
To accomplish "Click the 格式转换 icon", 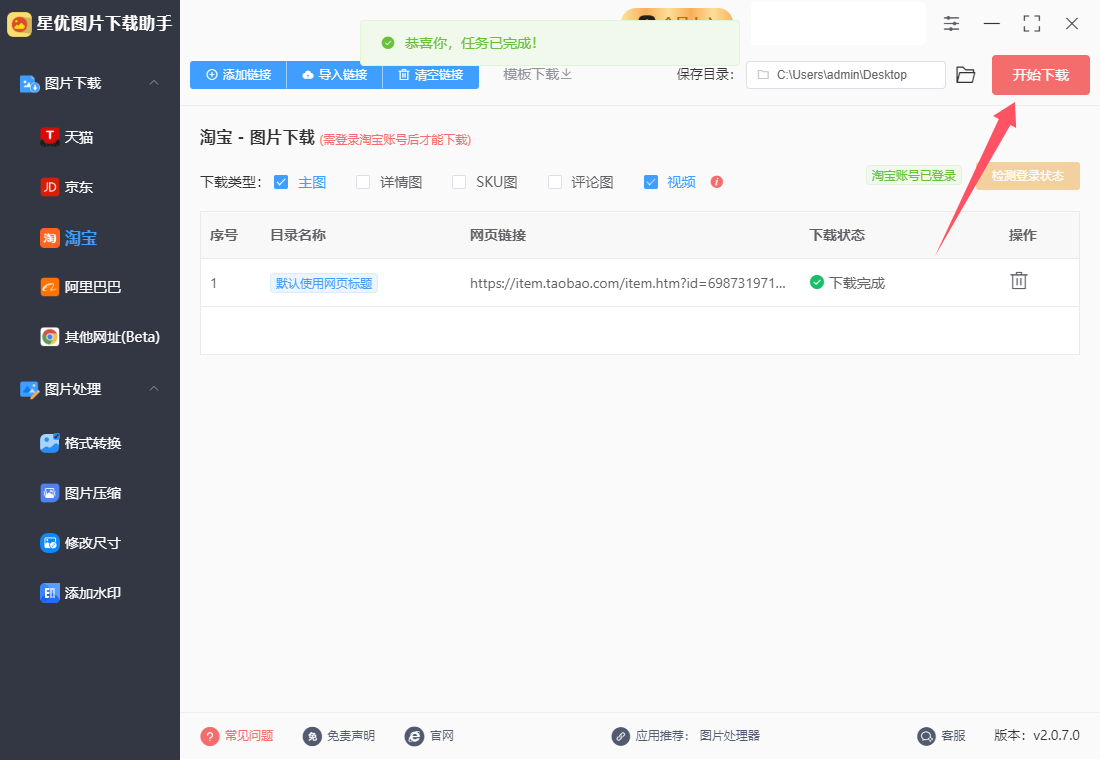I will (50, 443).
